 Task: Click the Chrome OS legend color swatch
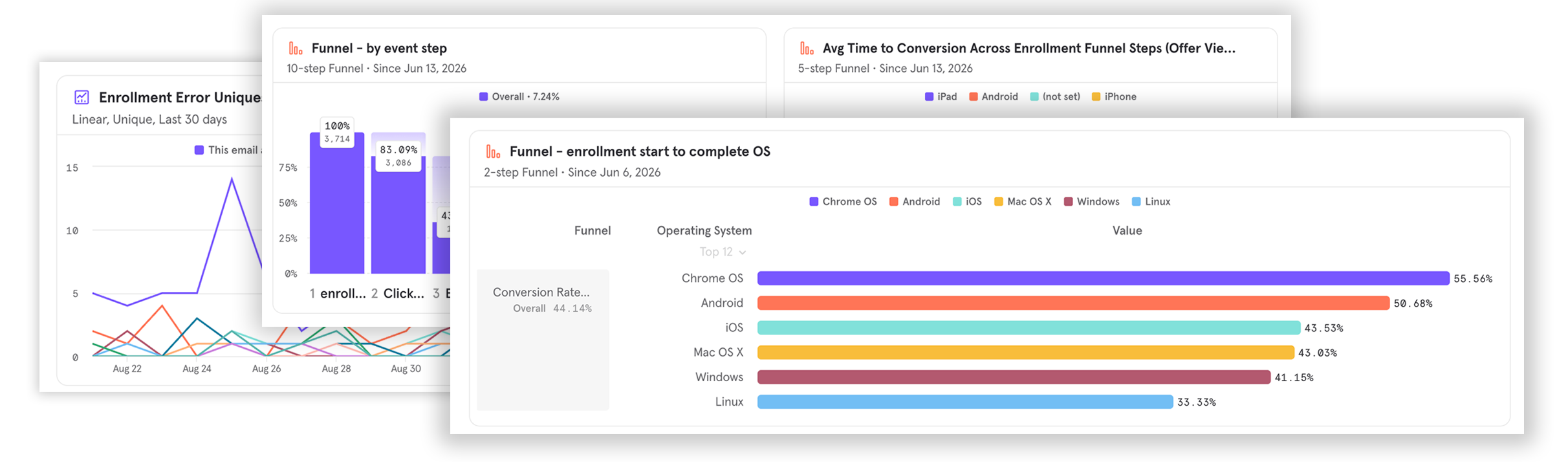814,202
